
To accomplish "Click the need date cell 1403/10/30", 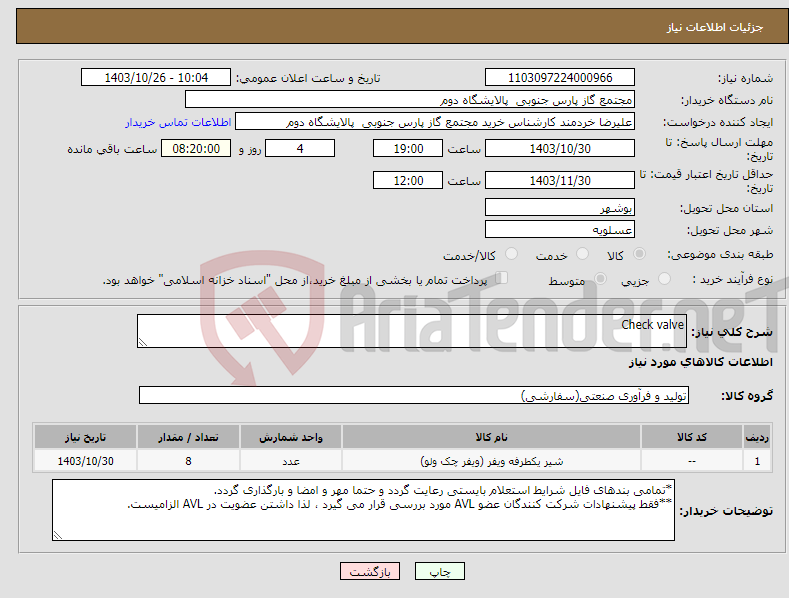I will pos(86,461).
